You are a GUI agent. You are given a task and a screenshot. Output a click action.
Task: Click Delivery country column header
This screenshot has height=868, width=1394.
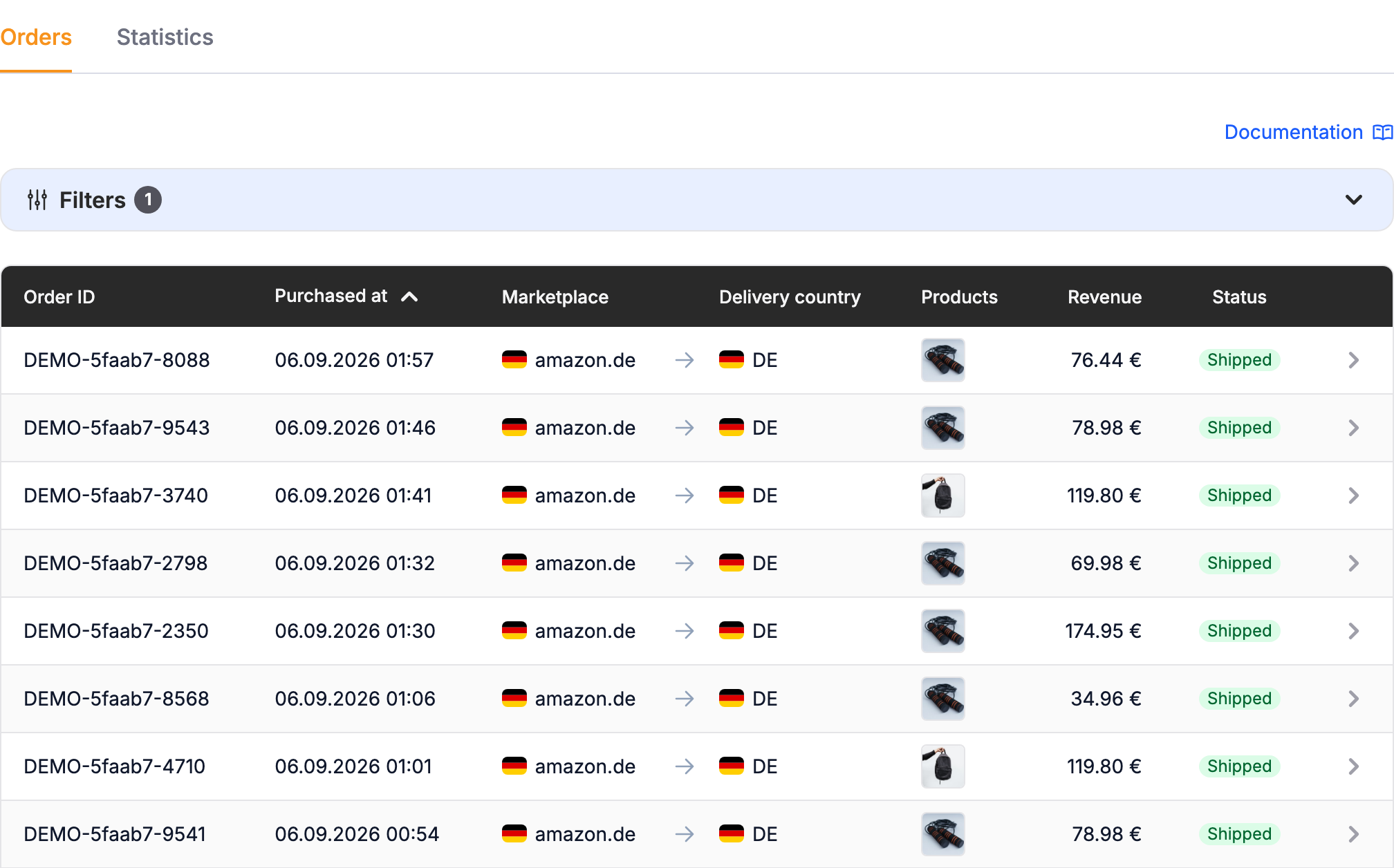[x=790, y=297]
